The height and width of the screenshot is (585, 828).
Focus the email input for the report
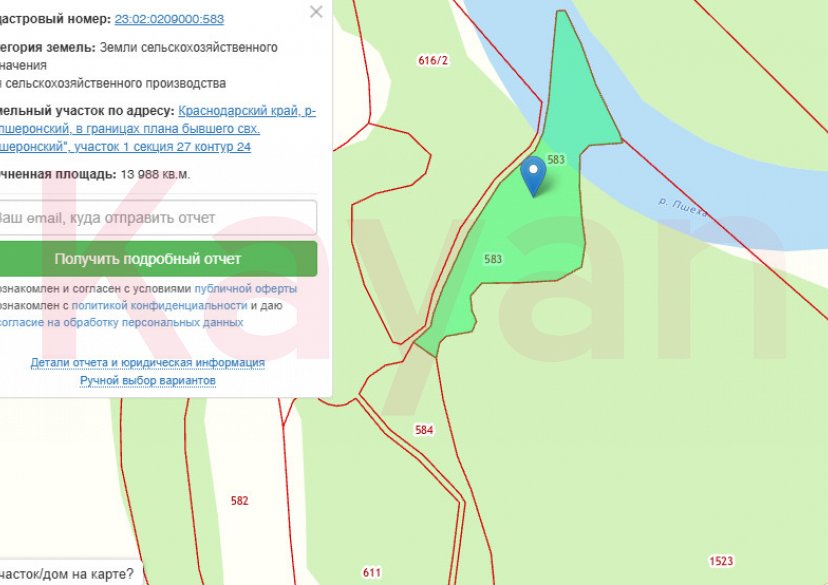click(156, 218)
